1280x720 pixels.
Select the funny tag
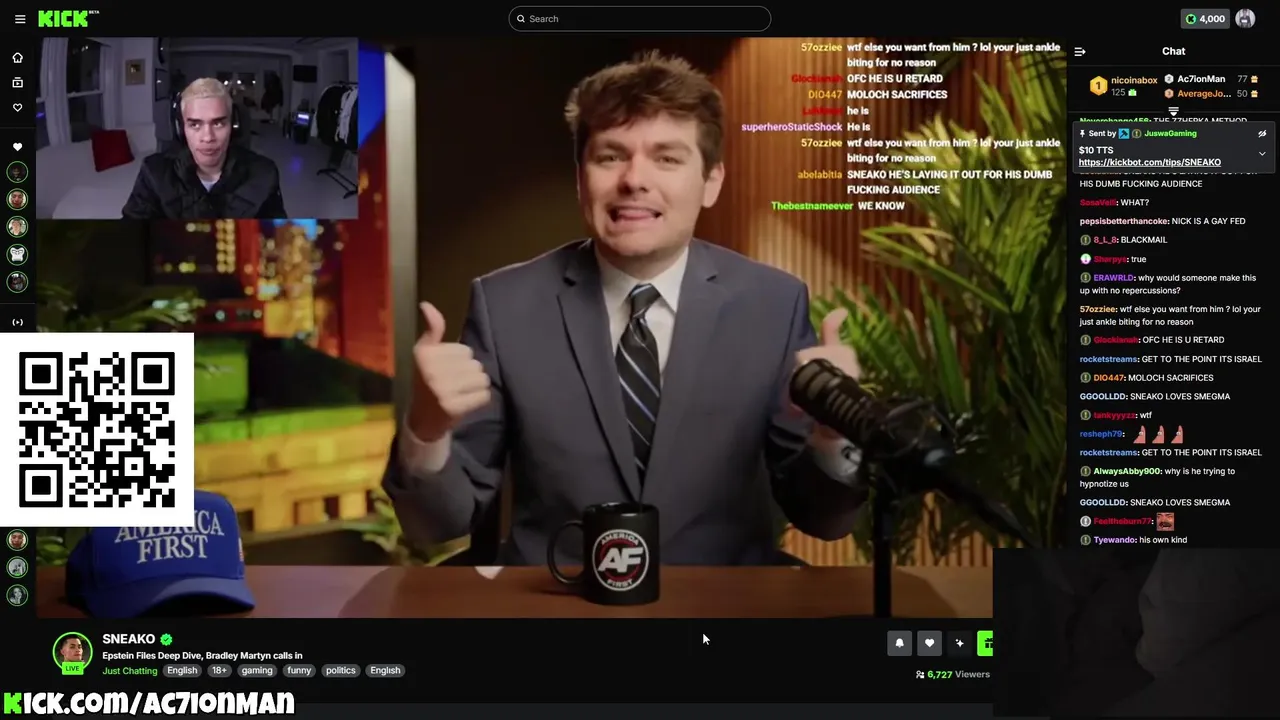pyautogui.click(x=299, y=671)
